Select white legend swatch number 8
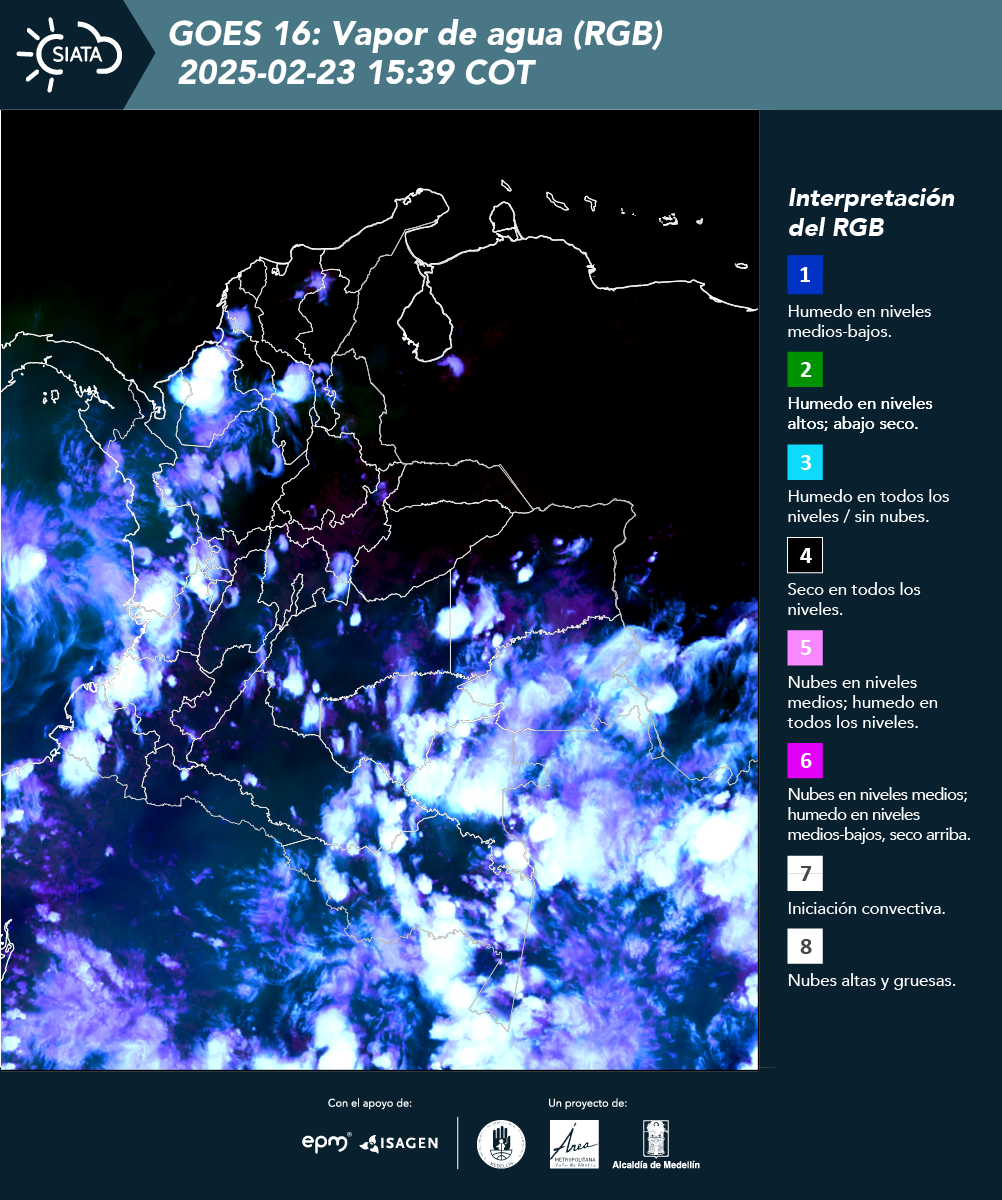The width and height of the screenshot is (1002, 1200). click(805, 945)
